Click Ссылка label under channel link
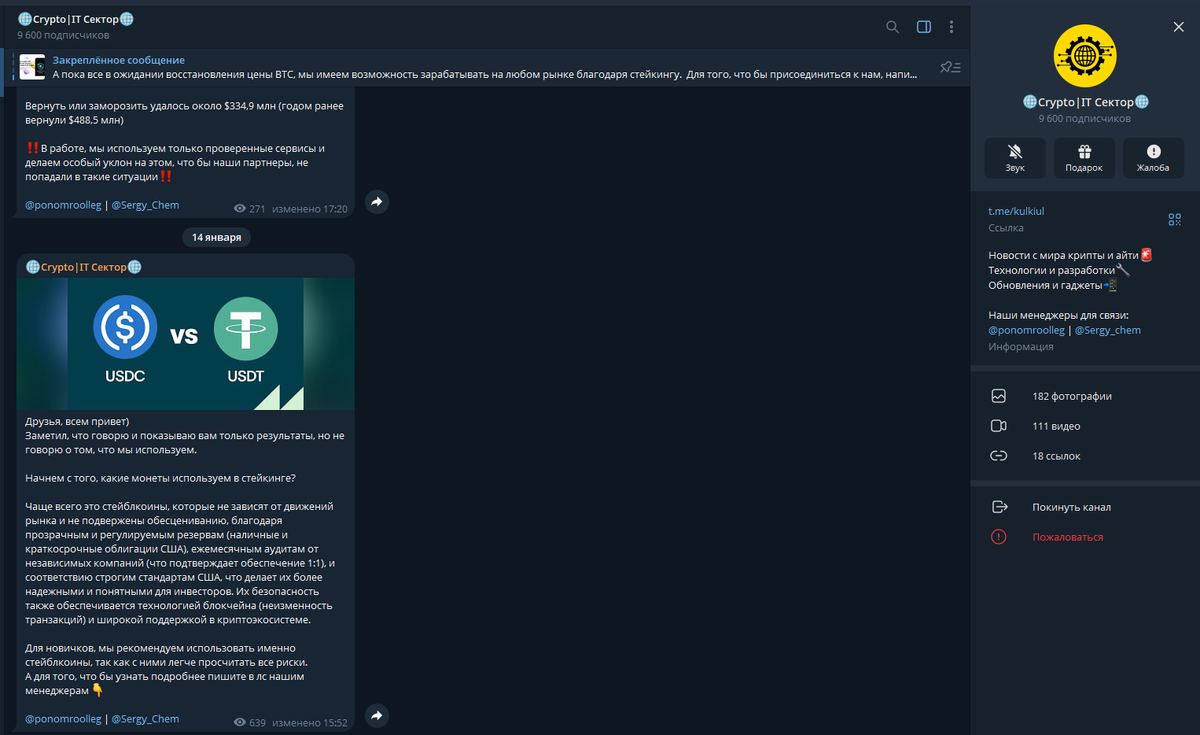1200x735 pixels. click(1006, 228)
